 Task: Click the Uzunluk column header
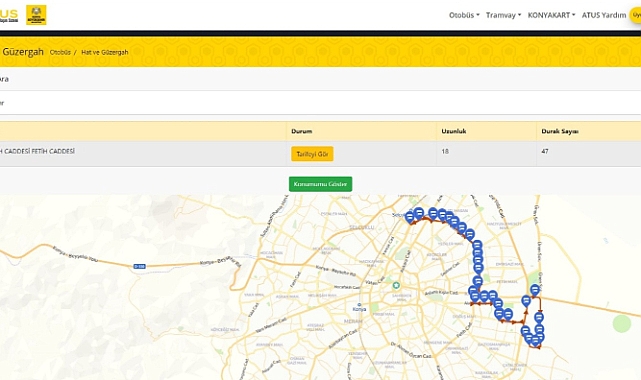click(454, 131)
